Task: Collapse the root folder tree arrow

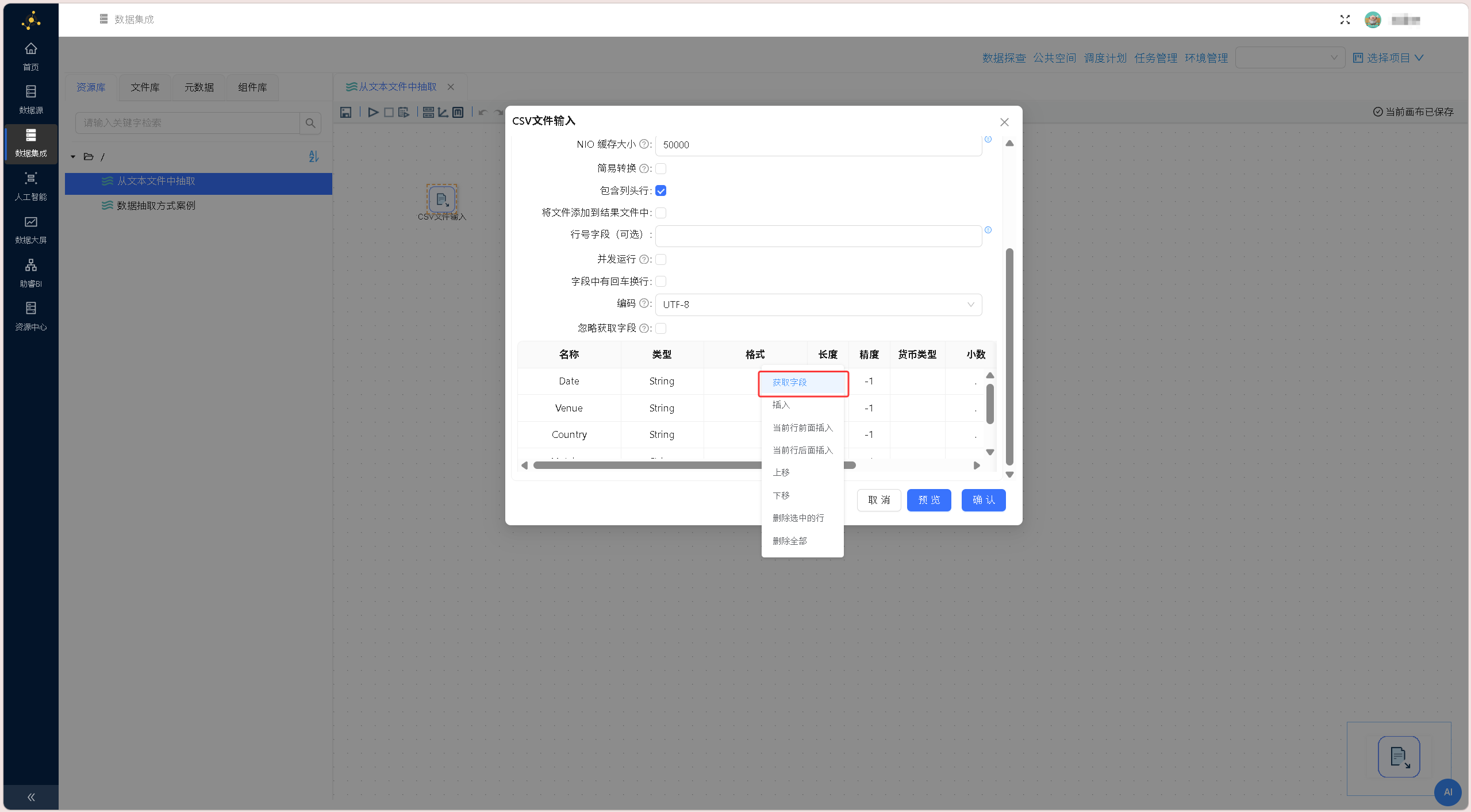Action: 73,157
